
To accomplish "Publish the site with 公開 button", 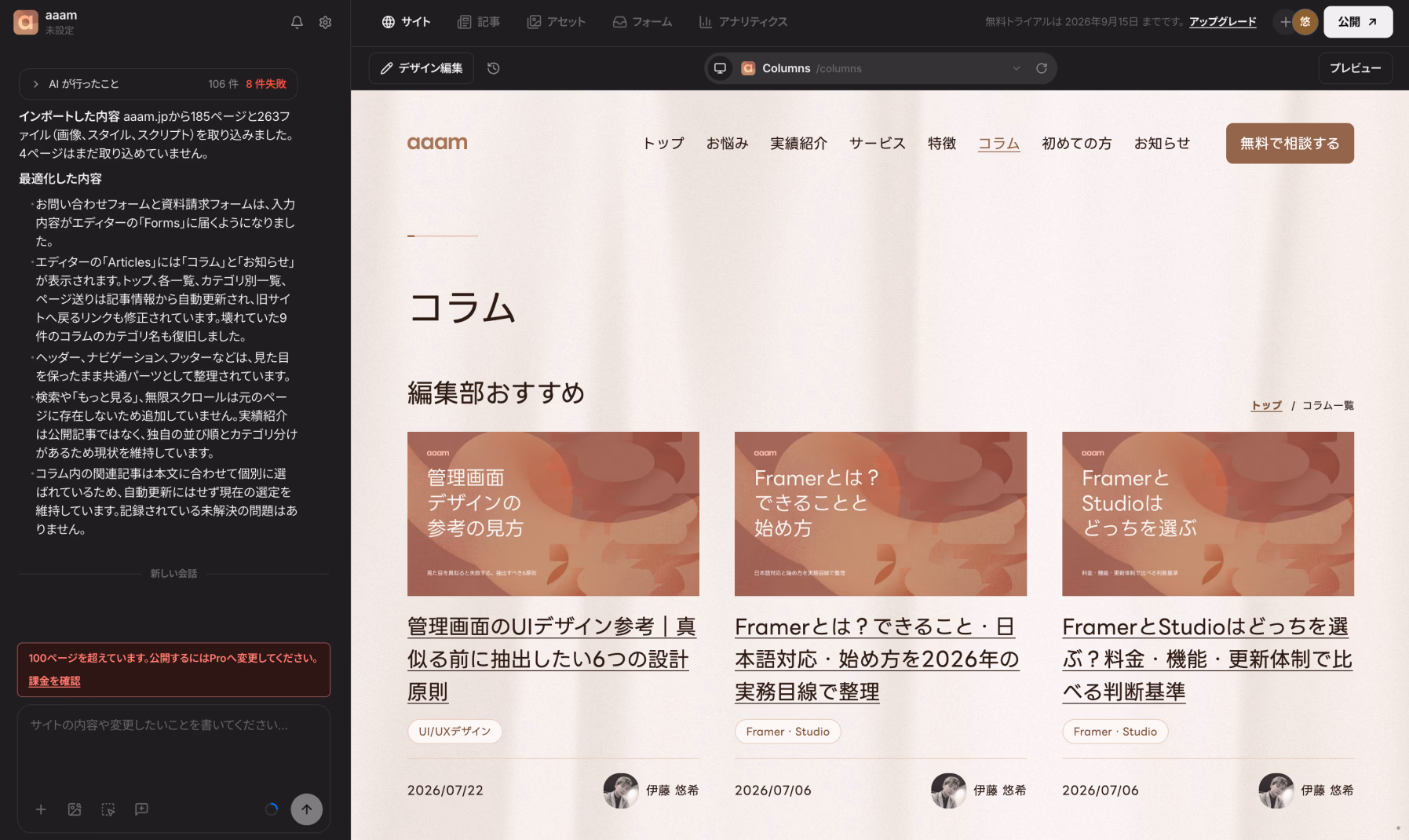I will point(1358,22).
